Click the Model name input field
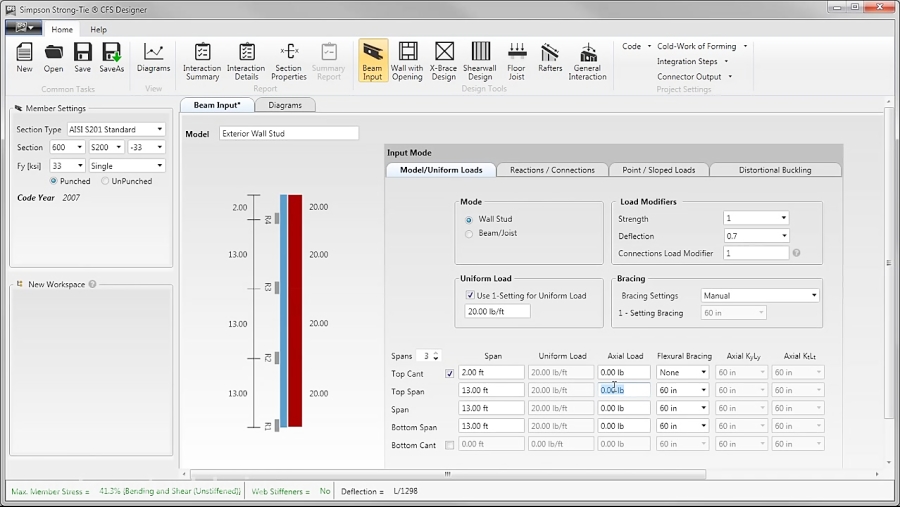This screenshot has width=900, height=507. tap(288, 133)
